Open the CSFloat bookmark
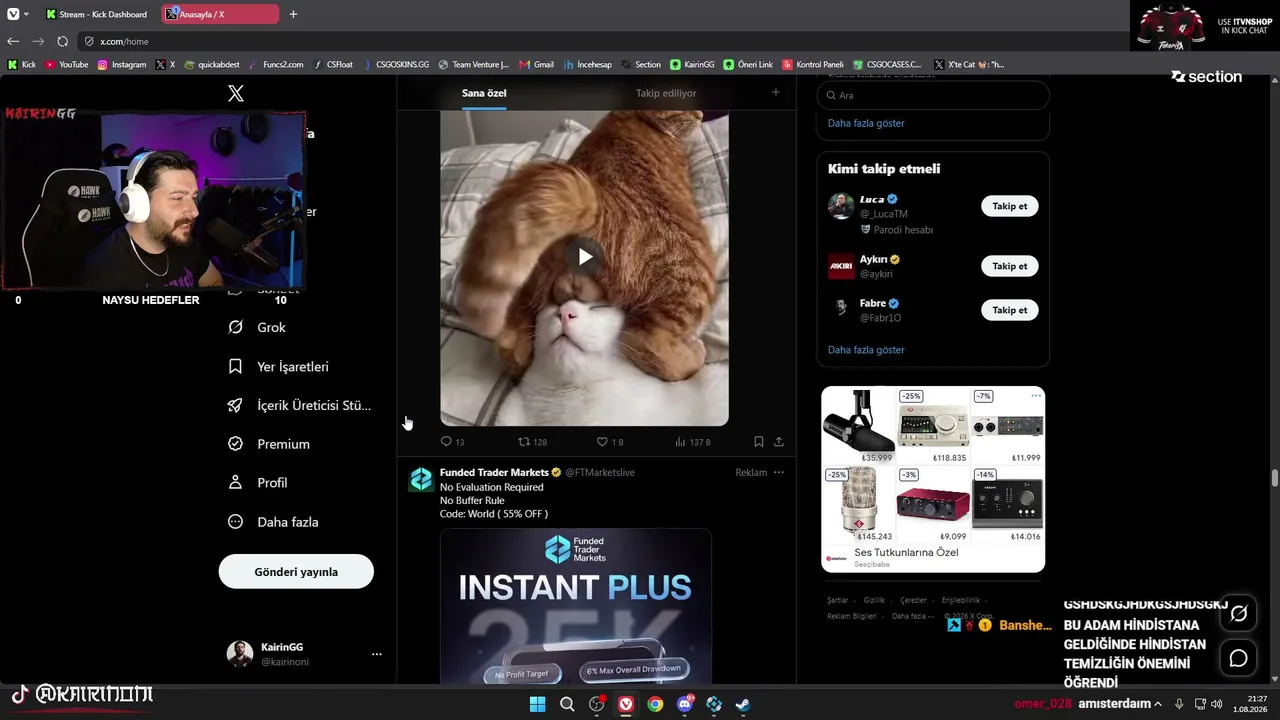 [333, 64]
